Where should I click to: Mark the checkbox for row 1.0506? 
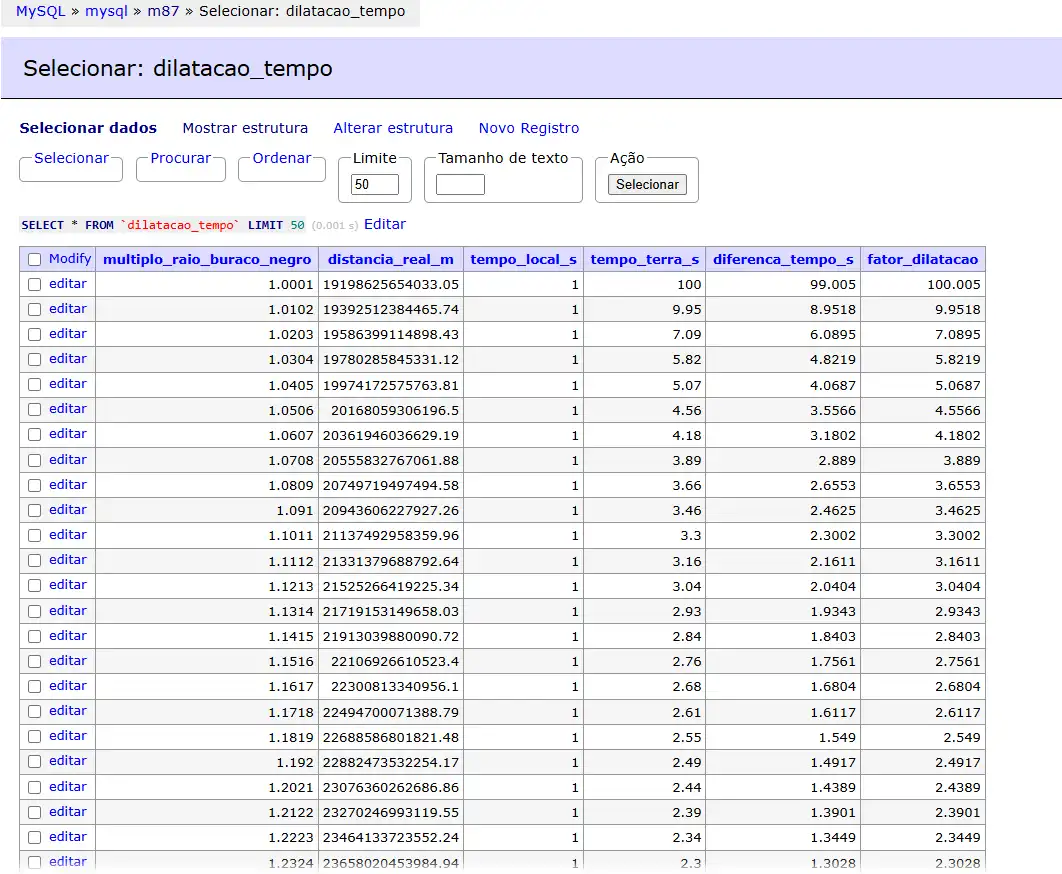pos(35,410)
